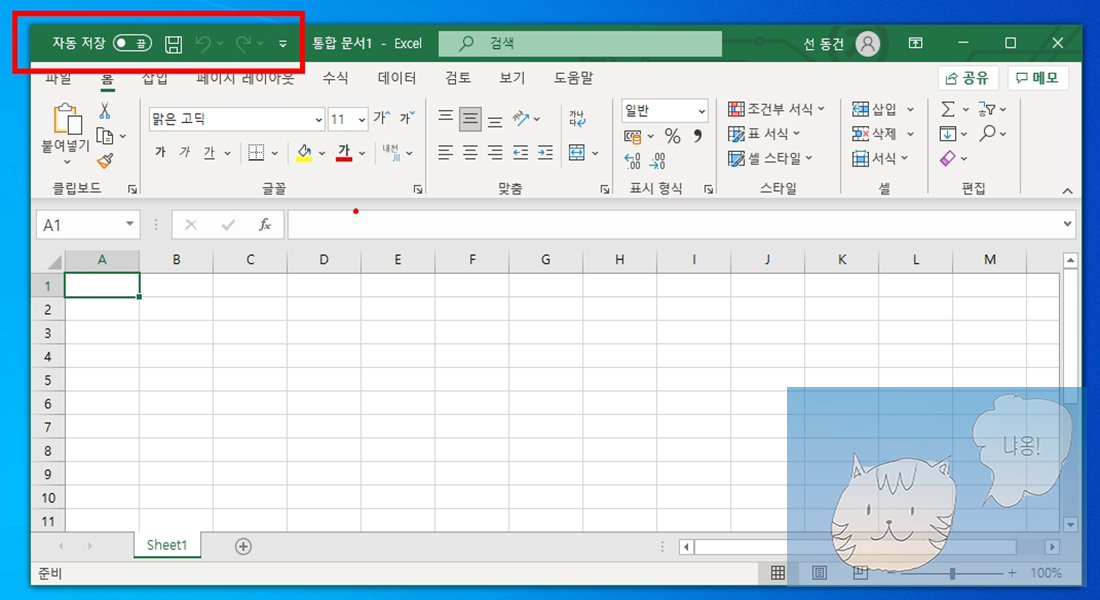
Task: Click the AutoSum sigma icon
Action: pyautogui.click(x=948, y=109)
